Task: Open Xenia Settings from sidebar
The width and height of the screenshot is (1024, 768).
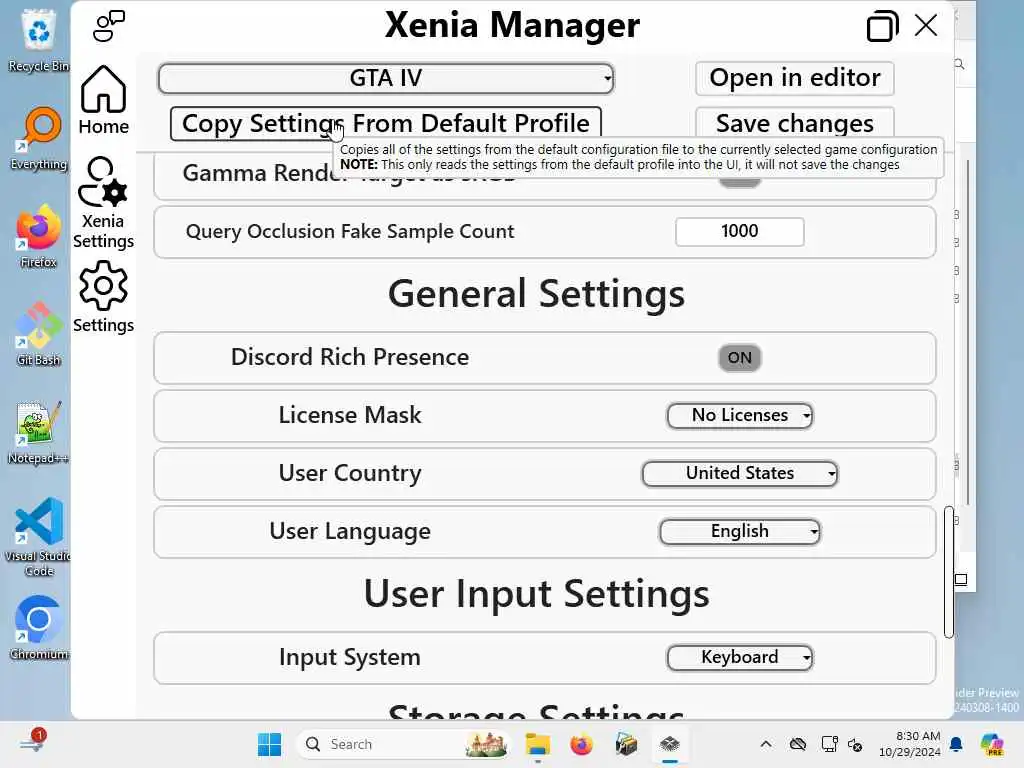Action: [x=103, y=203]
